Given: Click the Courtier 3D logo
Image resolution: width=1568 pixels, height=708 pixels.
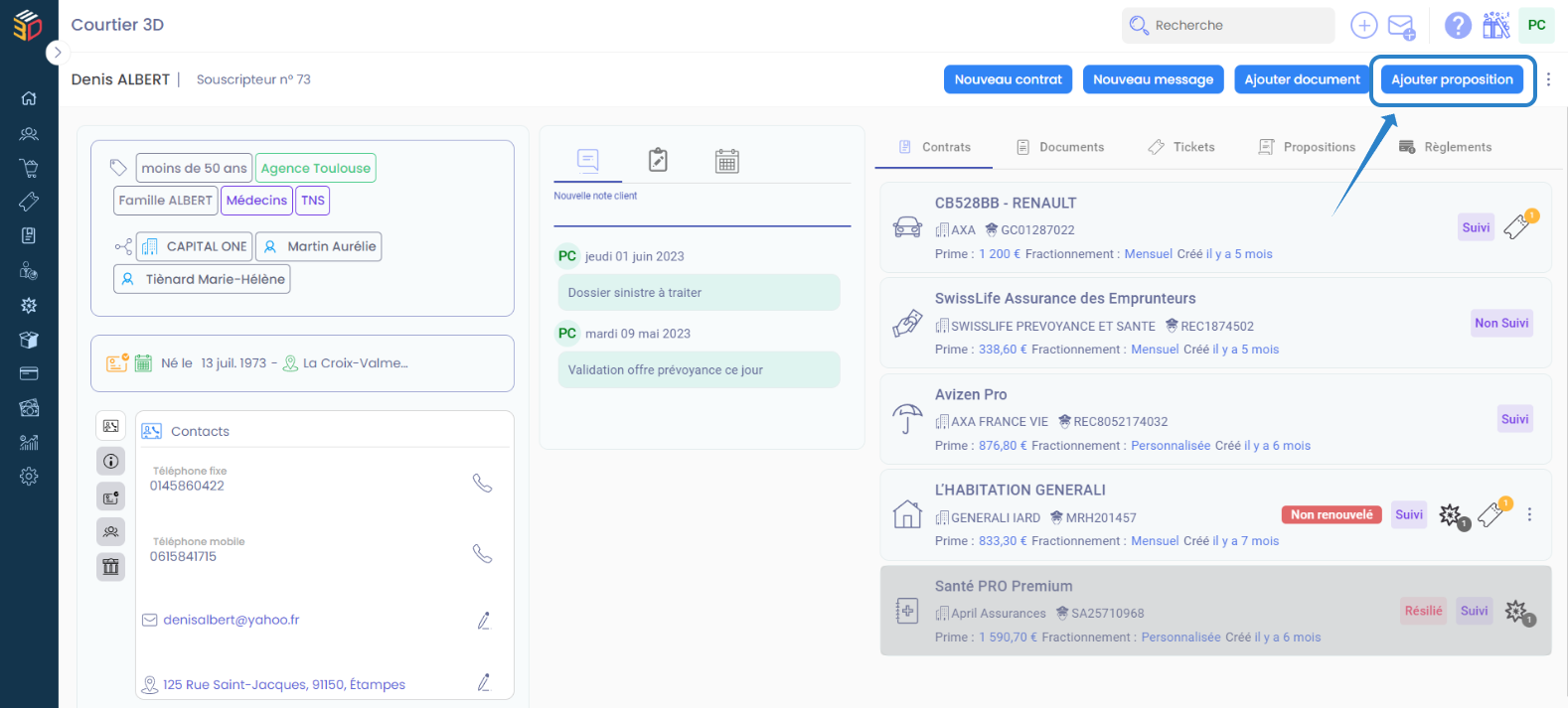Looking at the screenshot, I should [28, 25].
